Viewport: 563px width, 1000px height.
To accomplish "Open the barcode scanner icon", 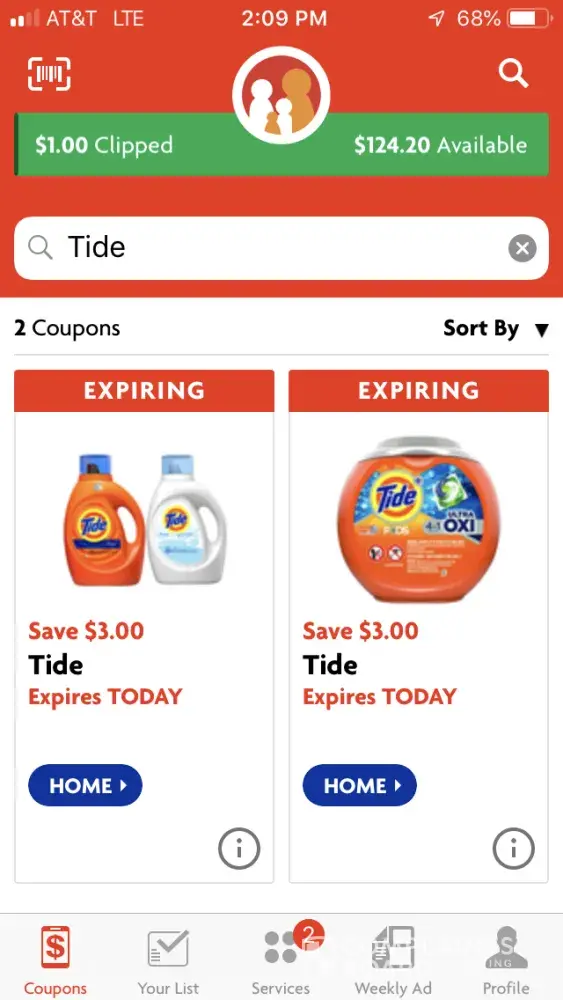I will (49, 74).
